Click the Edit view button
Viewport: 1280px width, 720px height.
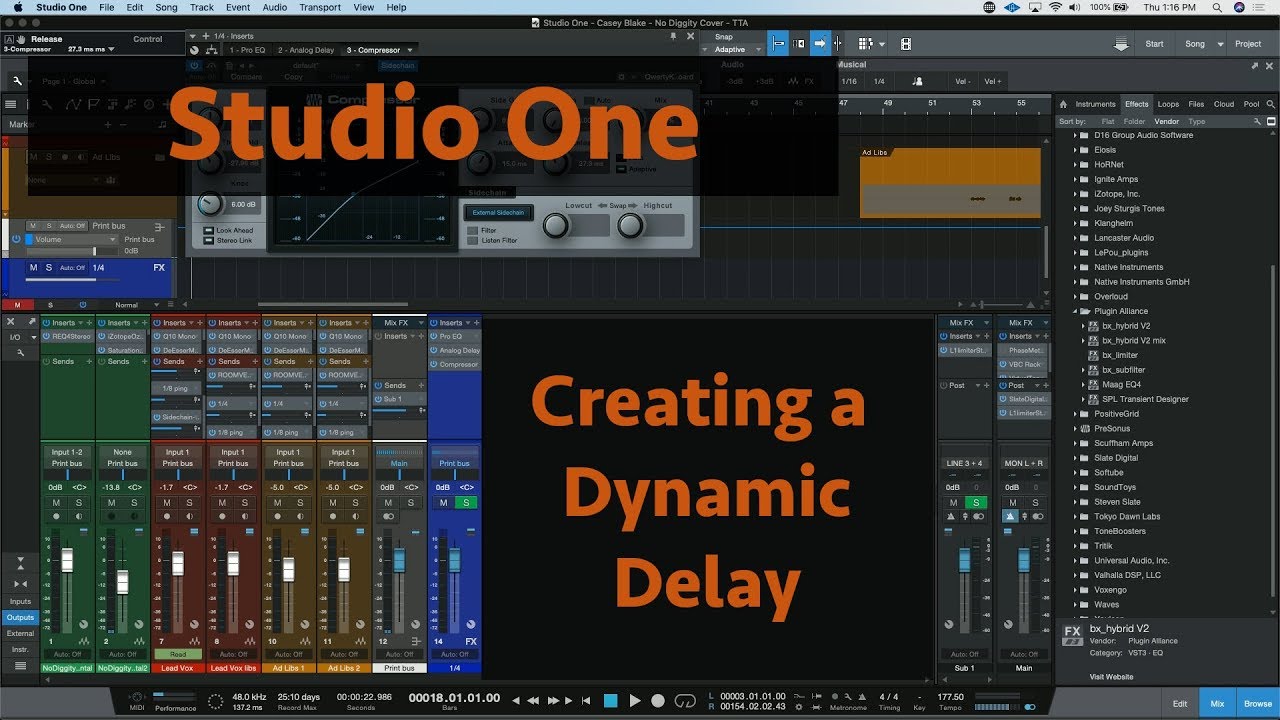point(1180,703)
